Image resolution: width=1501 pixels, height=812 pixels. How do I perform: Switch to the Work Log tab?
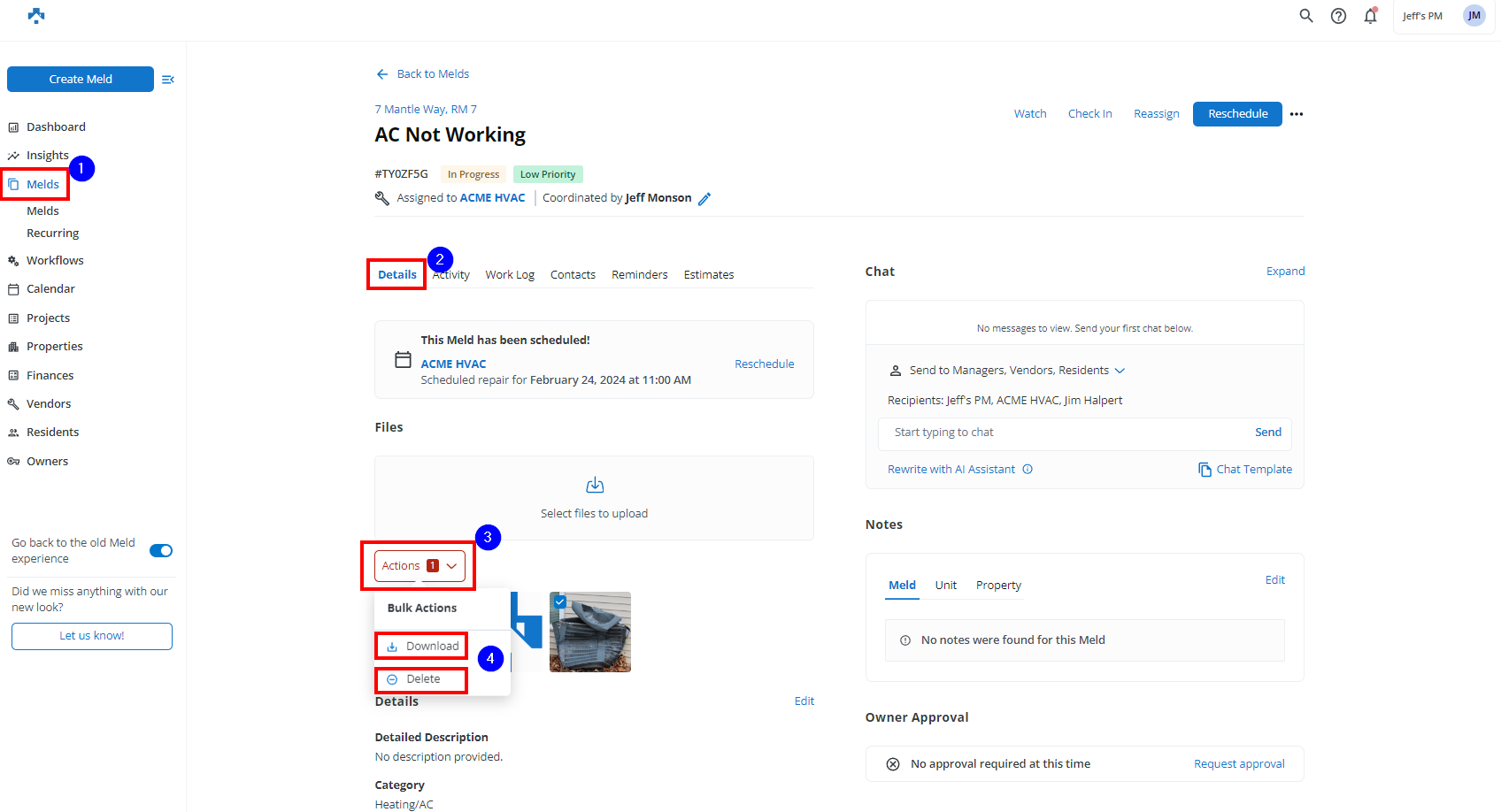(510, 275)
